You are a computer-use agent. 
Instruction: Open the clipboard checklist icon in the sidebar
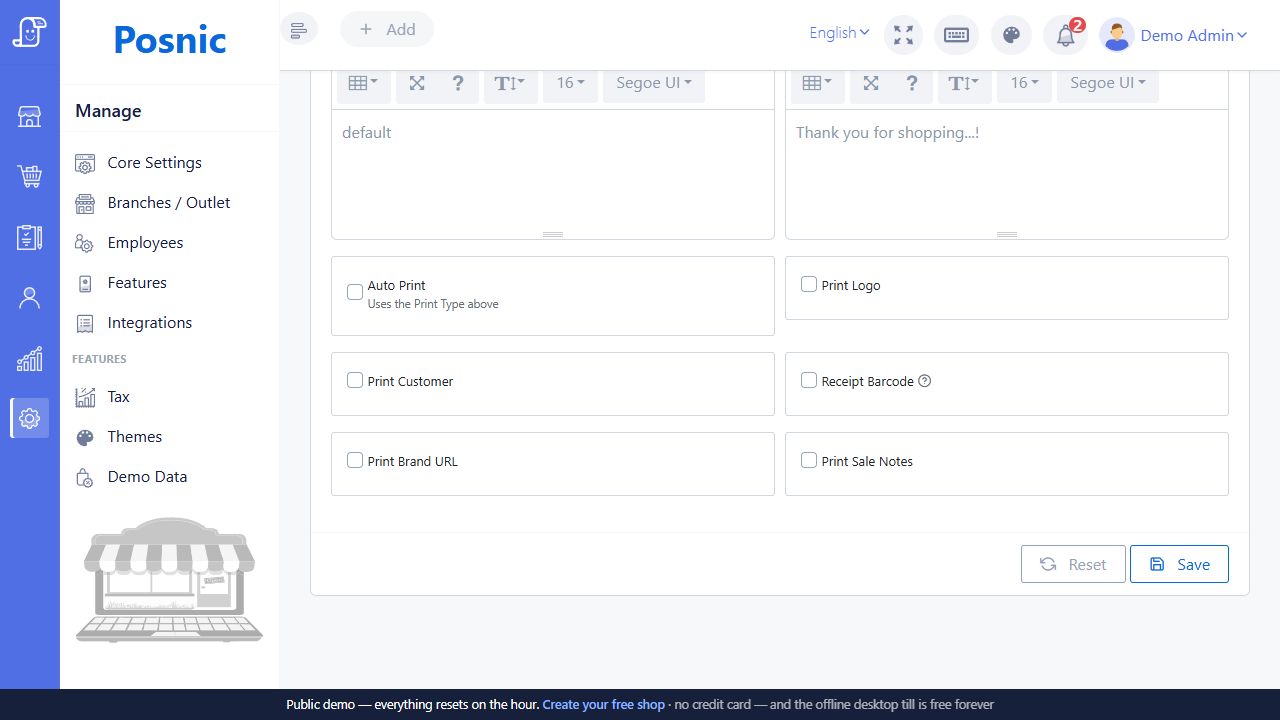click(30, 237)
